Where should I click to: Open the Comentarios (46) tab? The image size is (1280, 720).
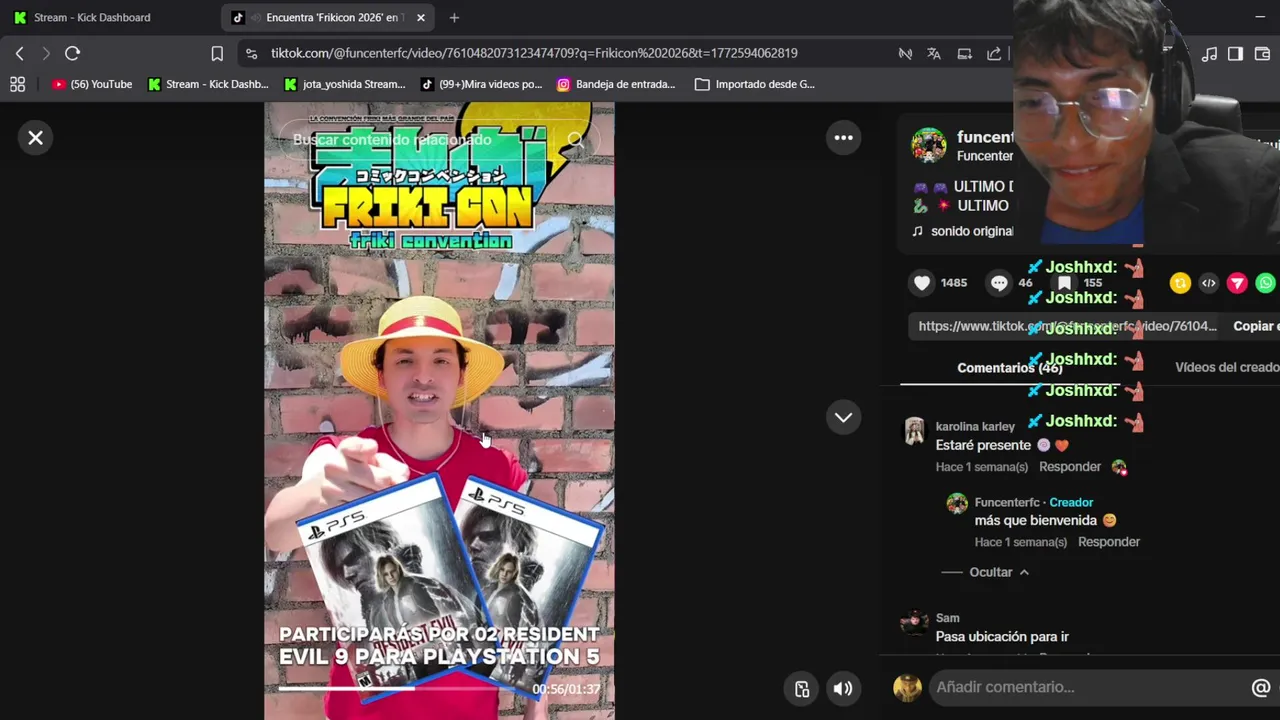point(1009,368)
